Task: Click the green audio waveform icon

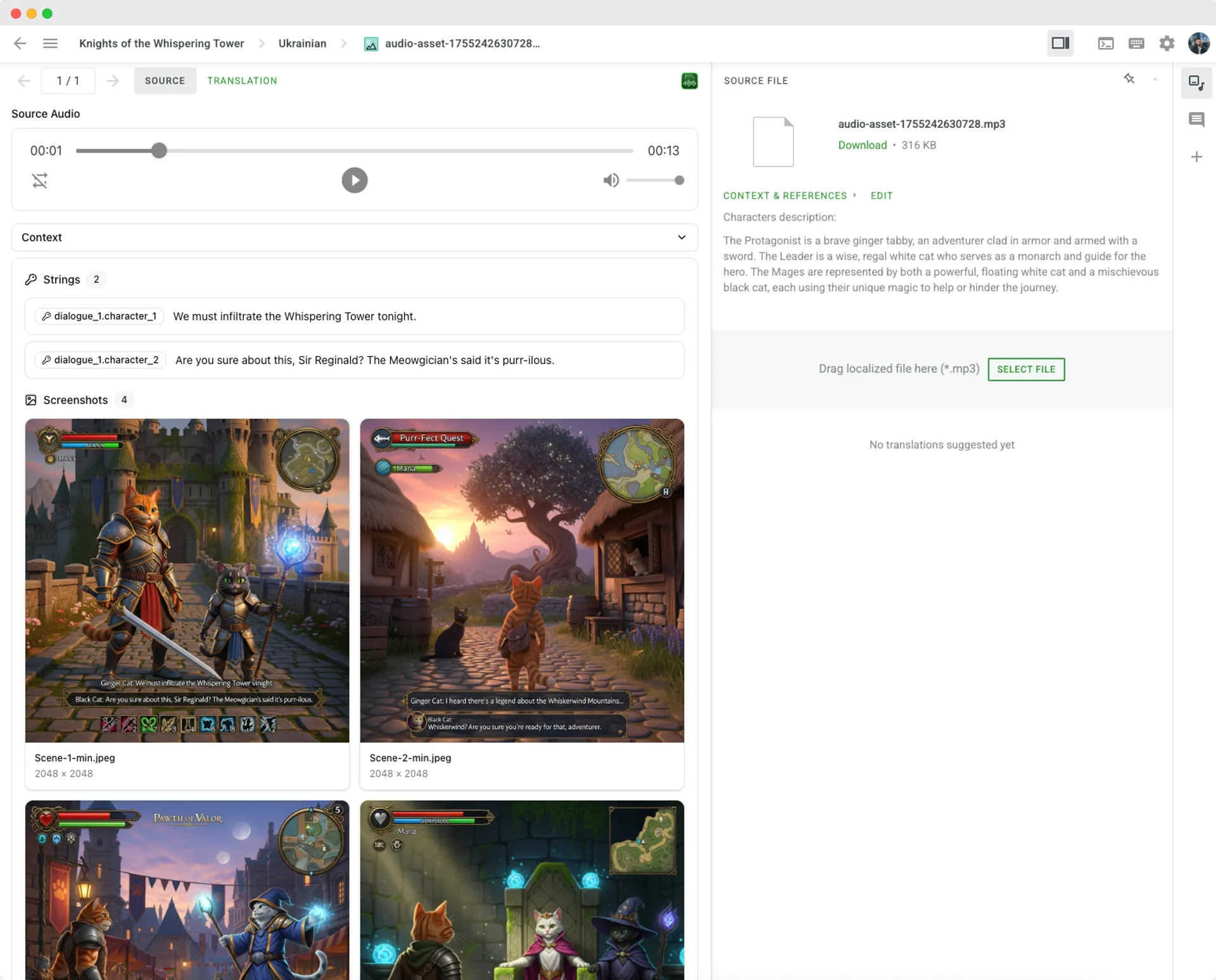Action: (689, 80)
